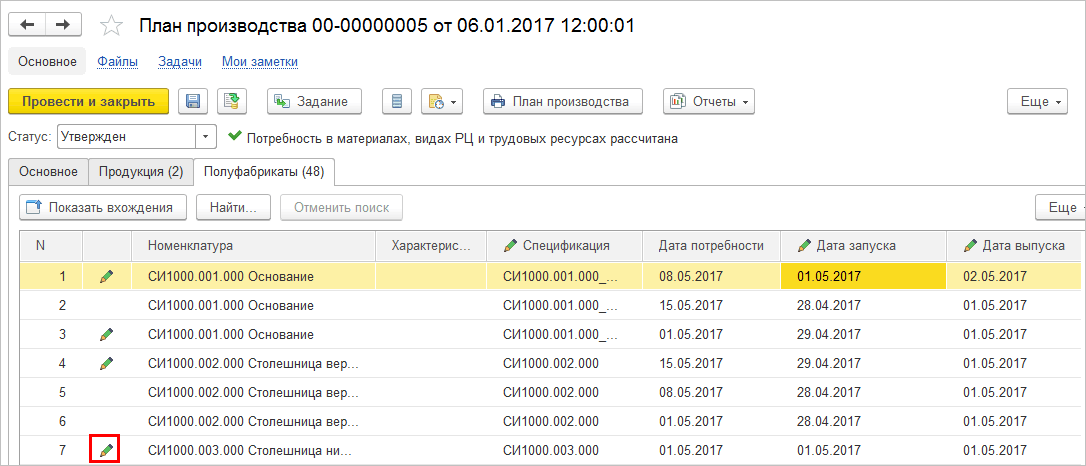Click row 5 need date 08.05.2017
Screen dimensions: 1086x466
click(711, 392)
